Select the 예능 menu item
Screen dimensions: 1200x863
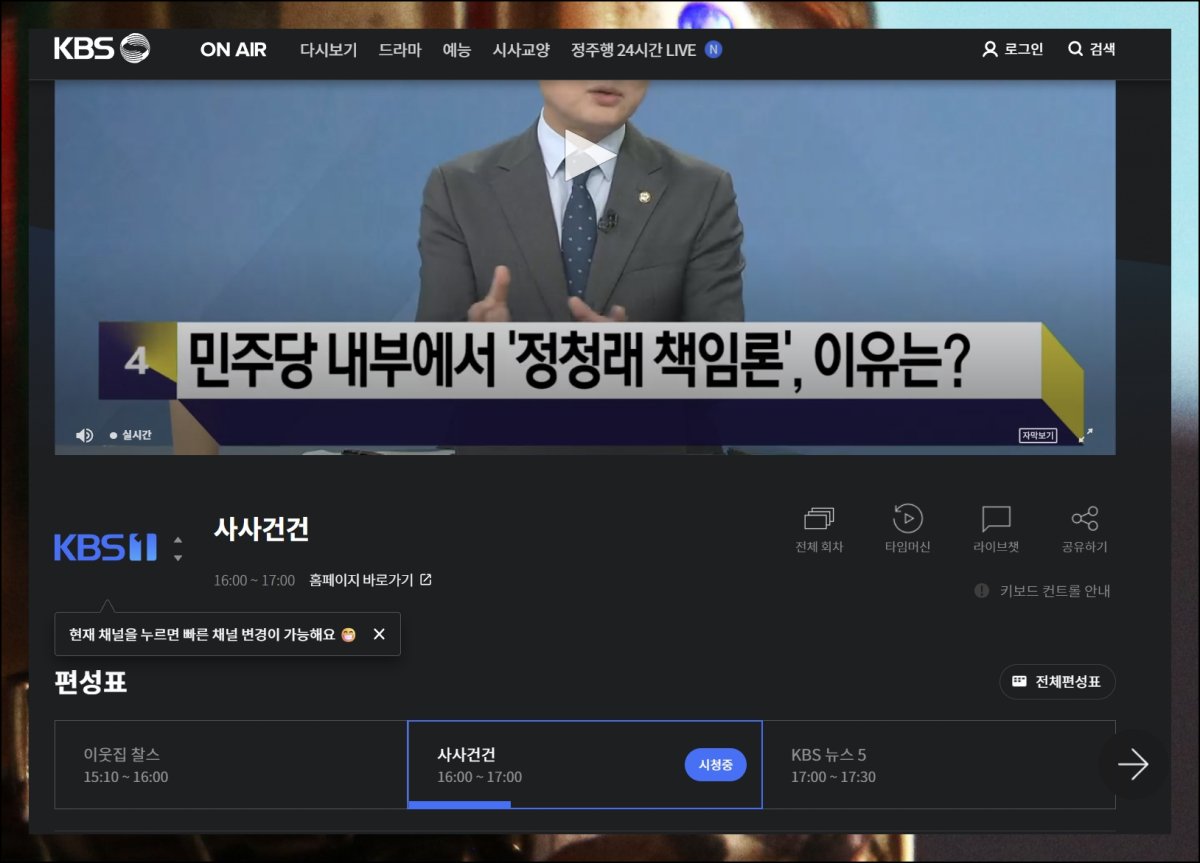[457, 50]
